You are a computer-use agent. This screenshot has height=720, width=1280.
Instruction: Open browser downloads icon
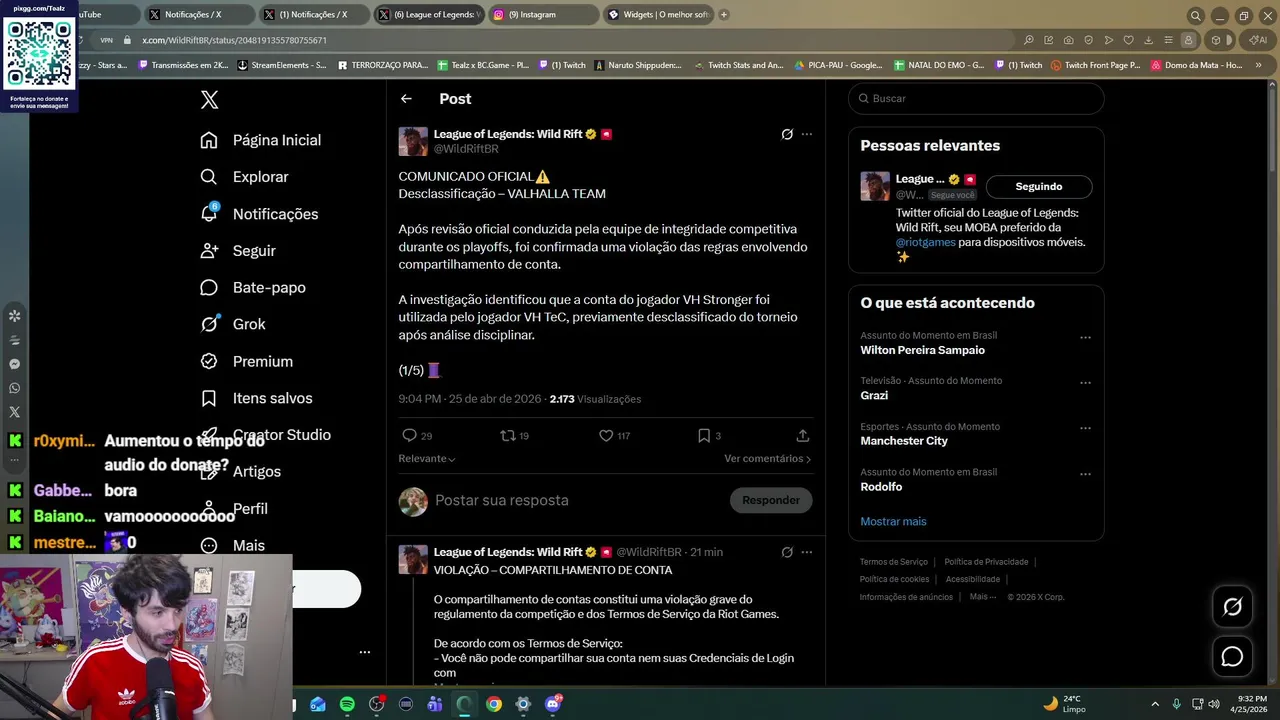click(x=1149, y=40)
